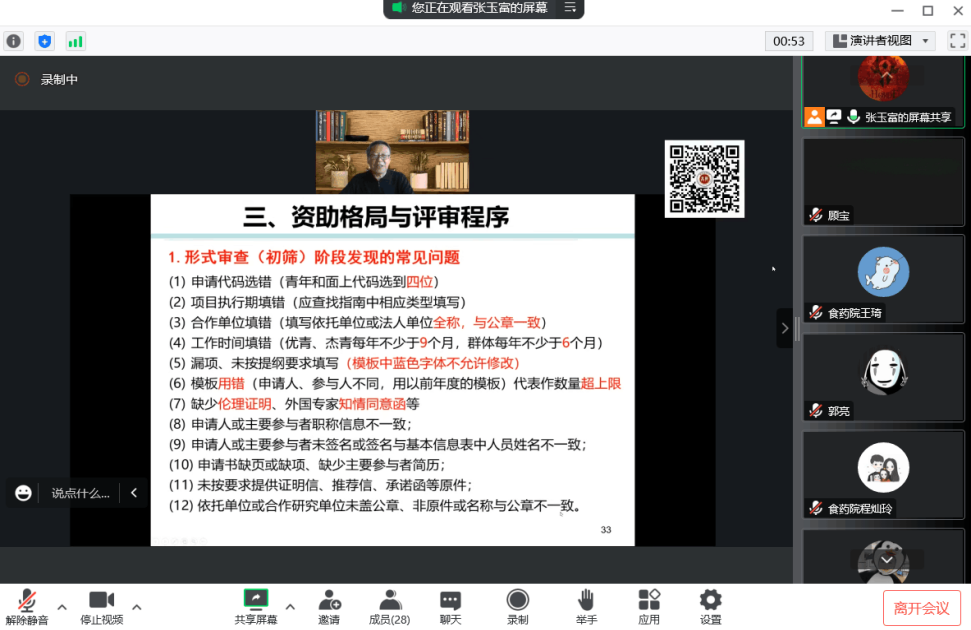Click the blue security shield icon

[x=44, y=41]
